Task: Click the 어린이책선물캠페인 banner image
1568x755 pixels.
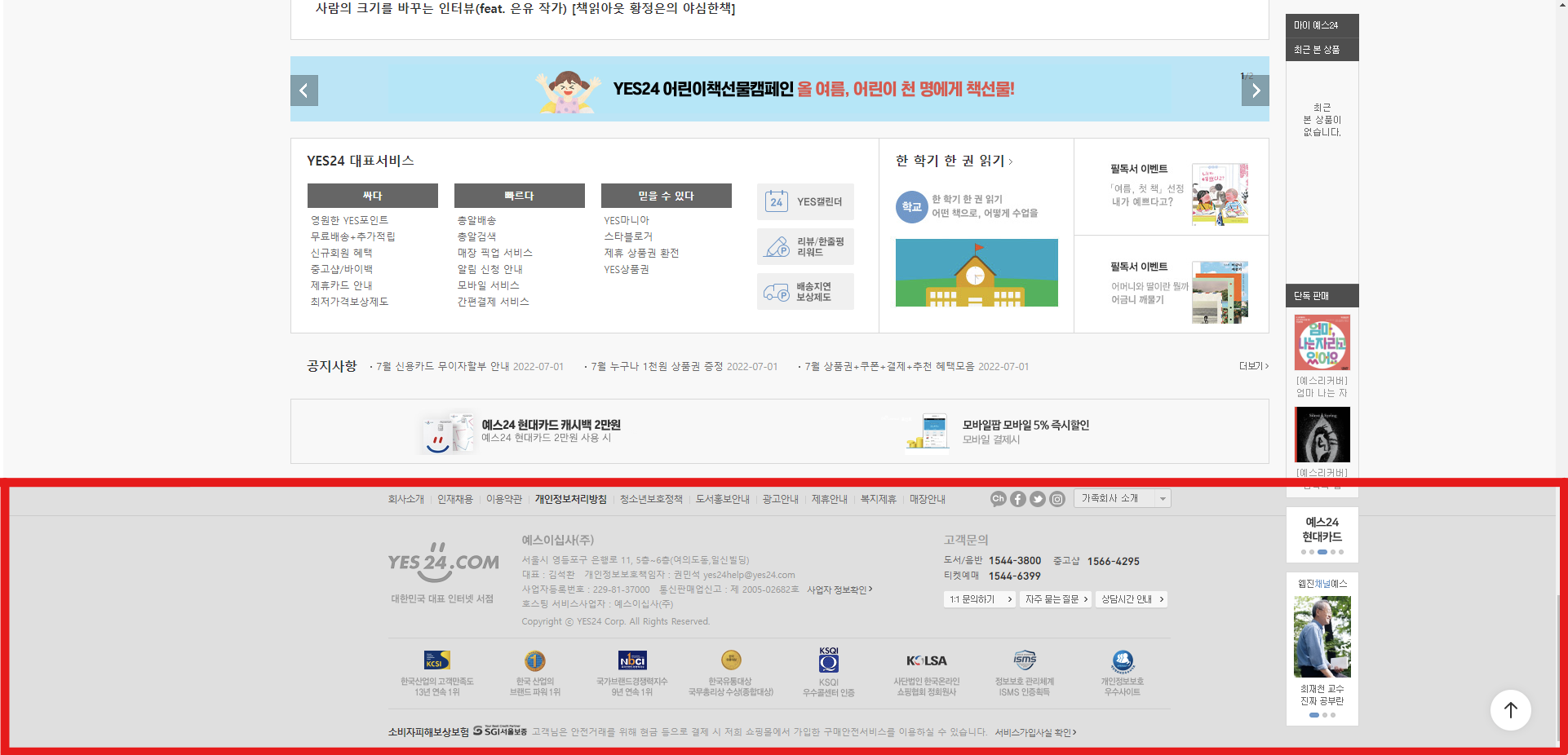Action: tap(780, 89)
